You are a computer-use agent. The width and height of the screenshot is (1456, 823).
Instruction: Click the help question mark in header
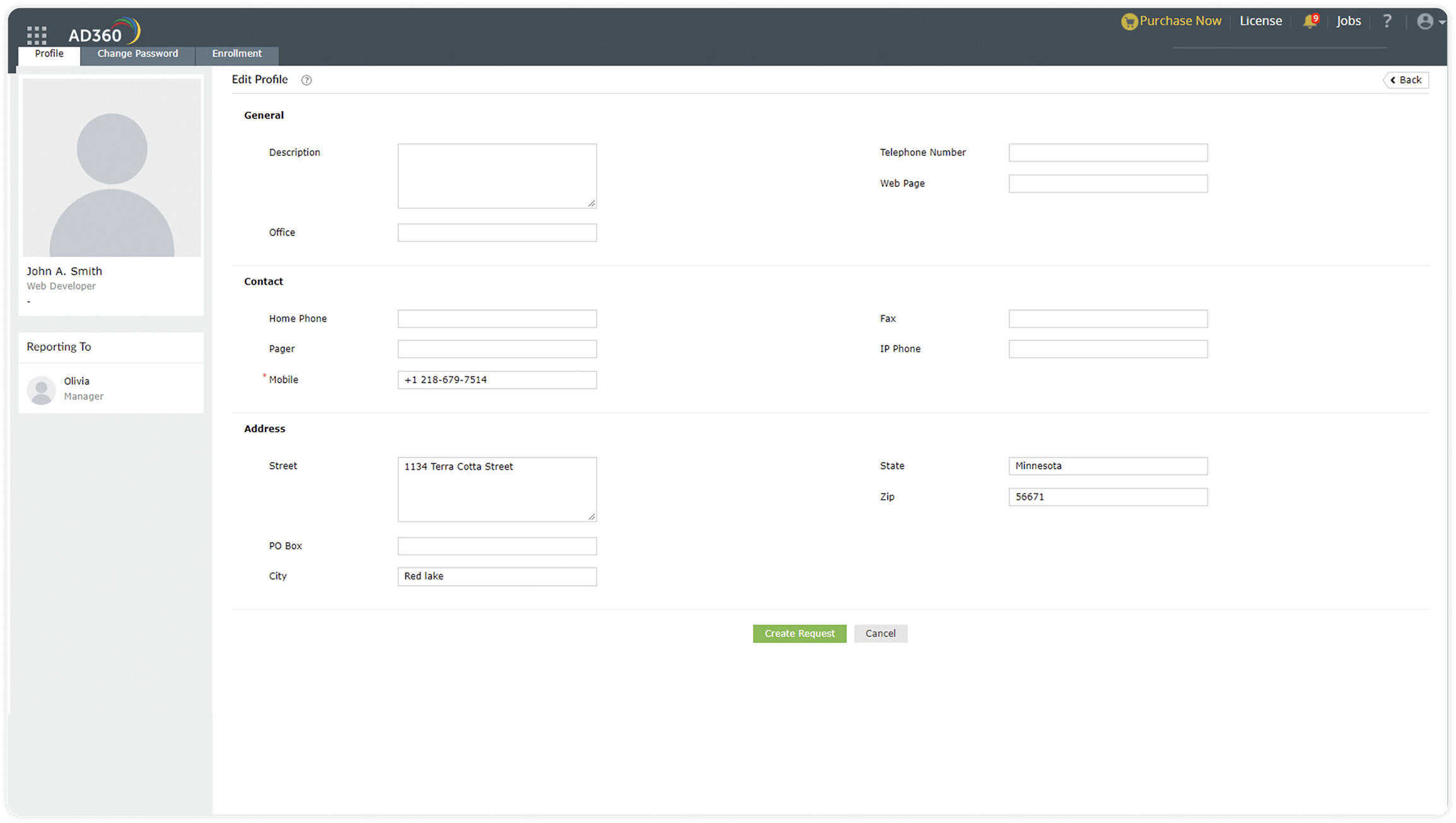click(x=1387, y=21)
